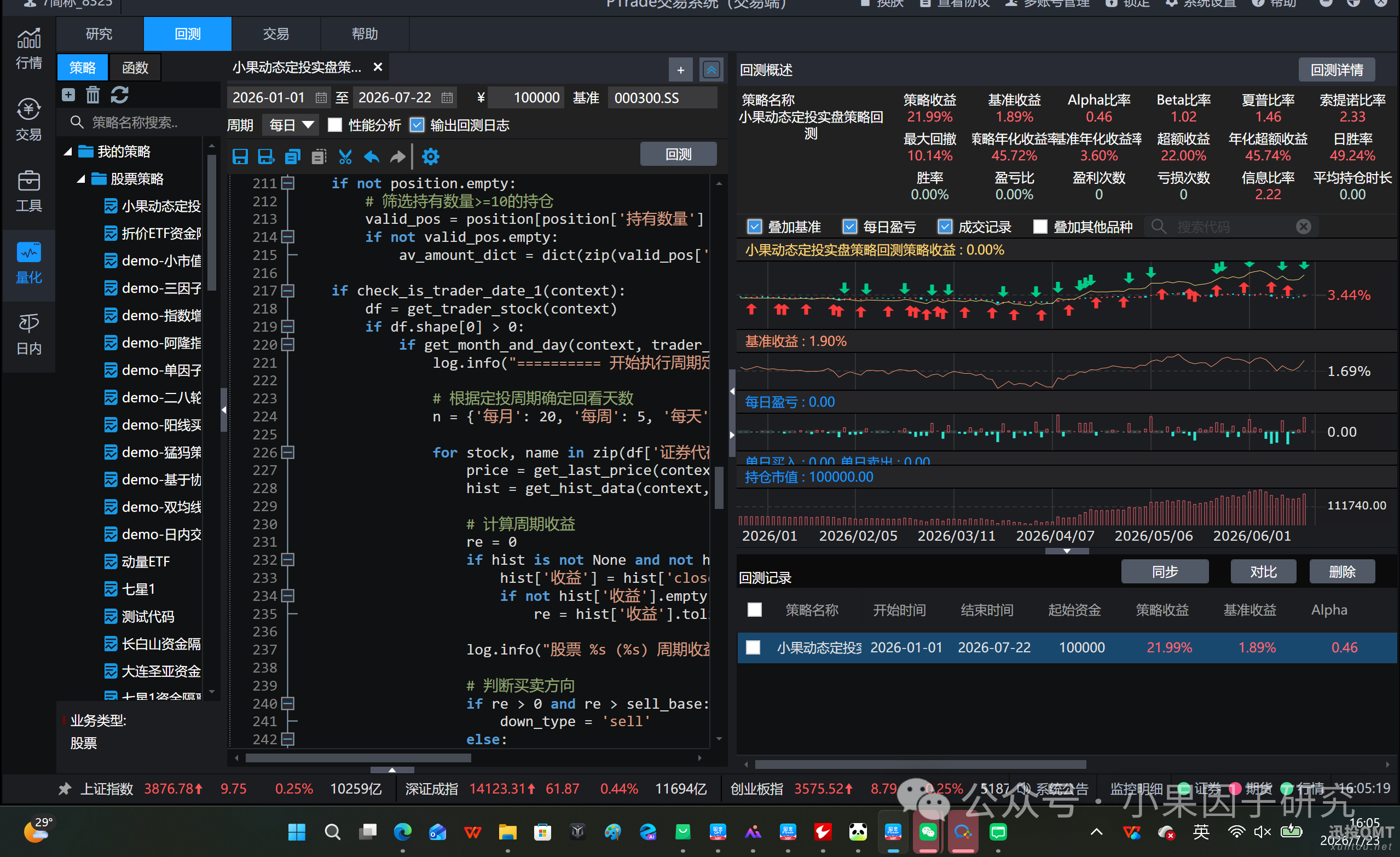
Task: Click the save icon in editor toolbar
Action: coord(240,157)
